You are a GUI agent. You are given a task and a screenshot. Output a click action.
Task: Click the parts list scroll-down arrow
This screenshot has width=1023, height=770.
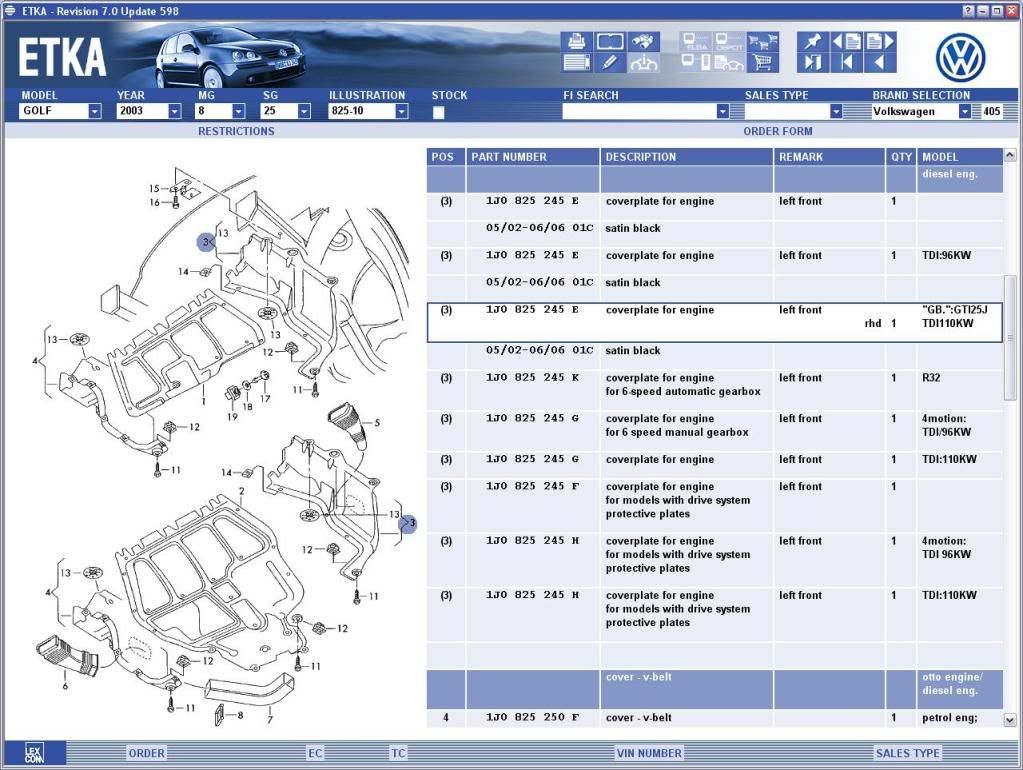(1010, 720)
